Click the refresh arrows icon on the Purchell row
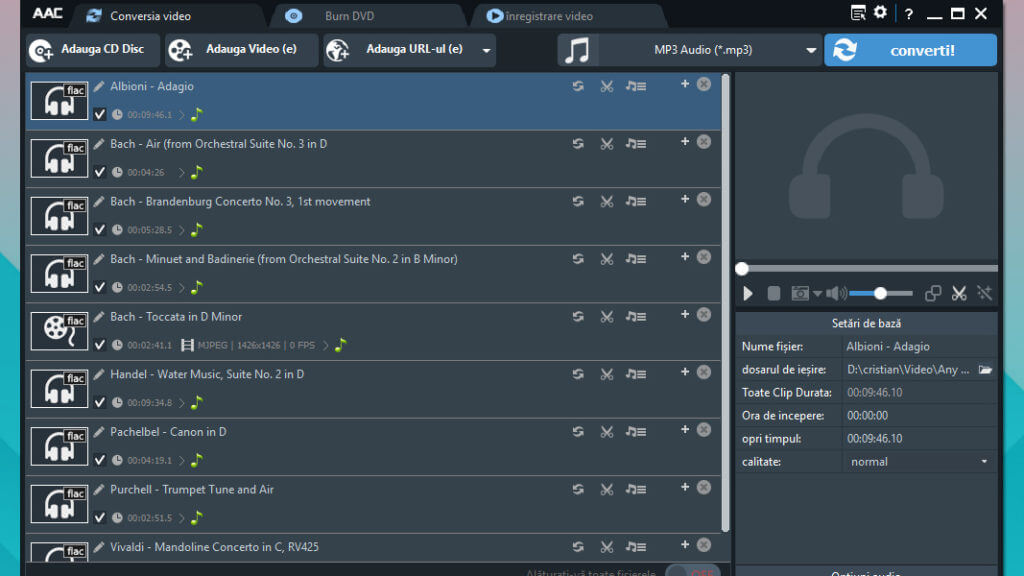The width and height of the screenshot is (1024, 576). tap(578, 489)
